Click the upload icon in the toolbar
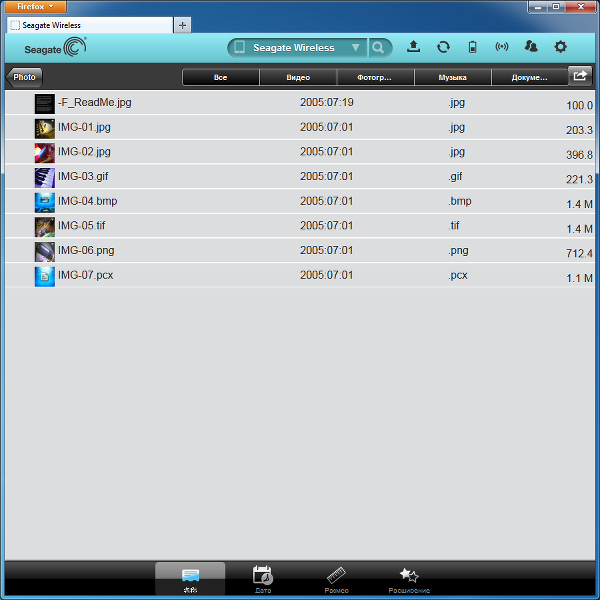The width and height of the screenshot is (600, 600). [413, 47]
